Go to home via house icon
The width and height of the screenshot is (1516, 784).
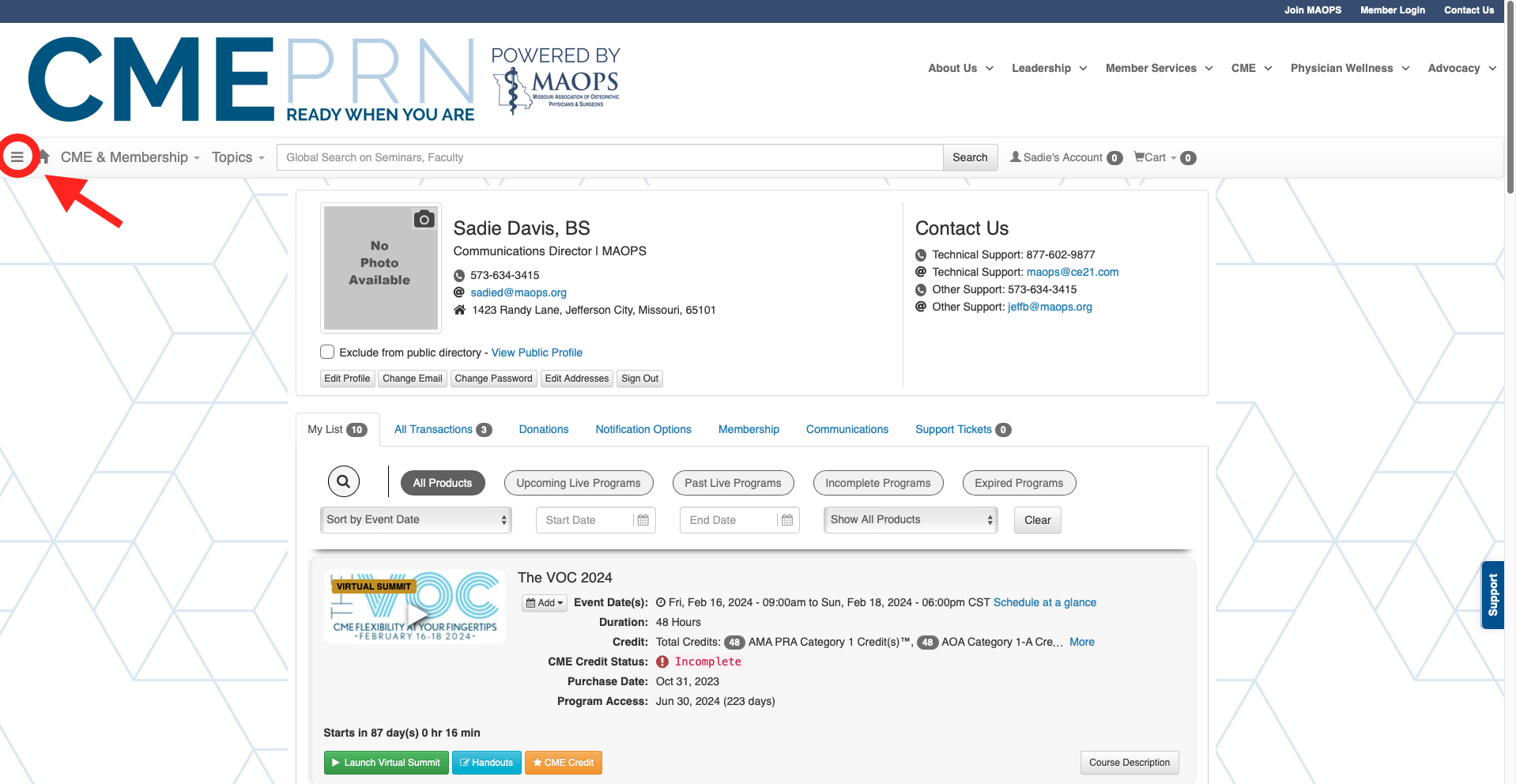coord(44,156)
